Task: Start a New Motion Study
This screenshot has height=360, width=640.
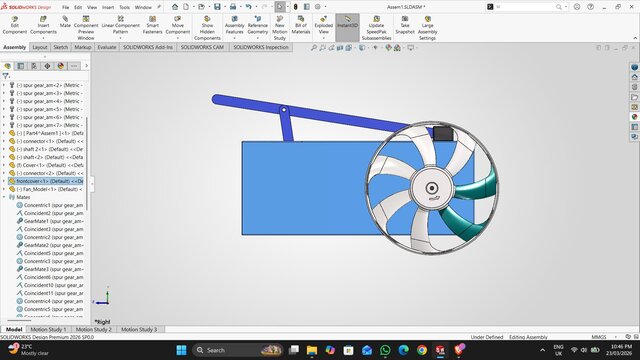Action: click(280, 28)
